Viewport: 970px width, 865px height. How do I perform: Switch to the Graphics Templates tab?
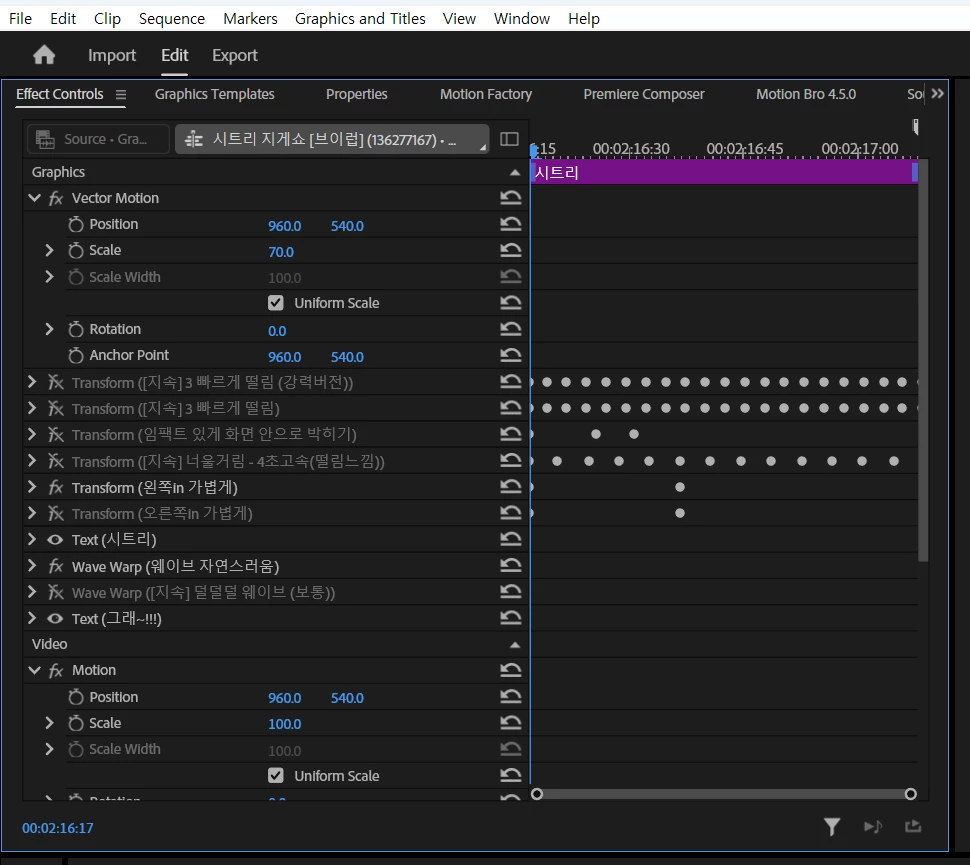(214, 94)
